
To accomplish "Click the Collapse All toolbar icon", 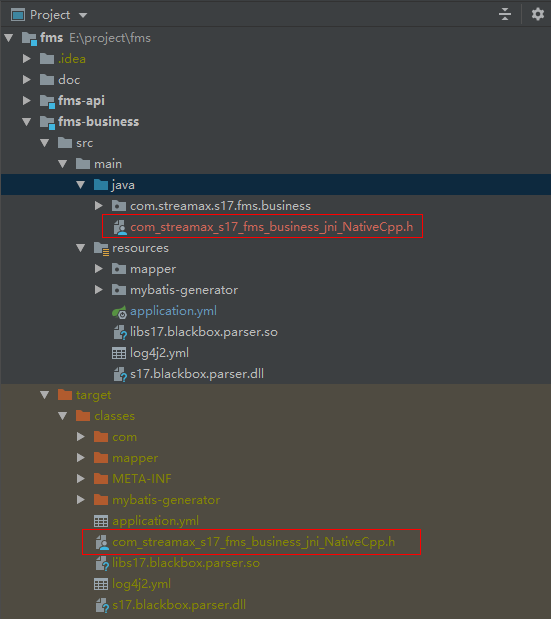I will [x=505, y=14].
